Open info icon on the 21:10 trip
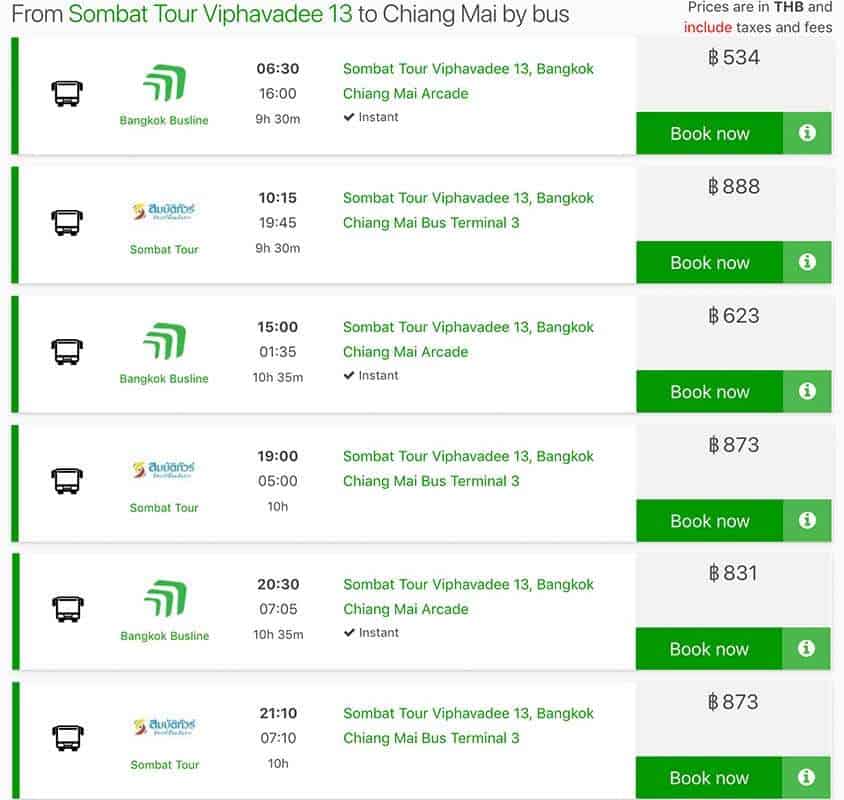 (807, 777)
